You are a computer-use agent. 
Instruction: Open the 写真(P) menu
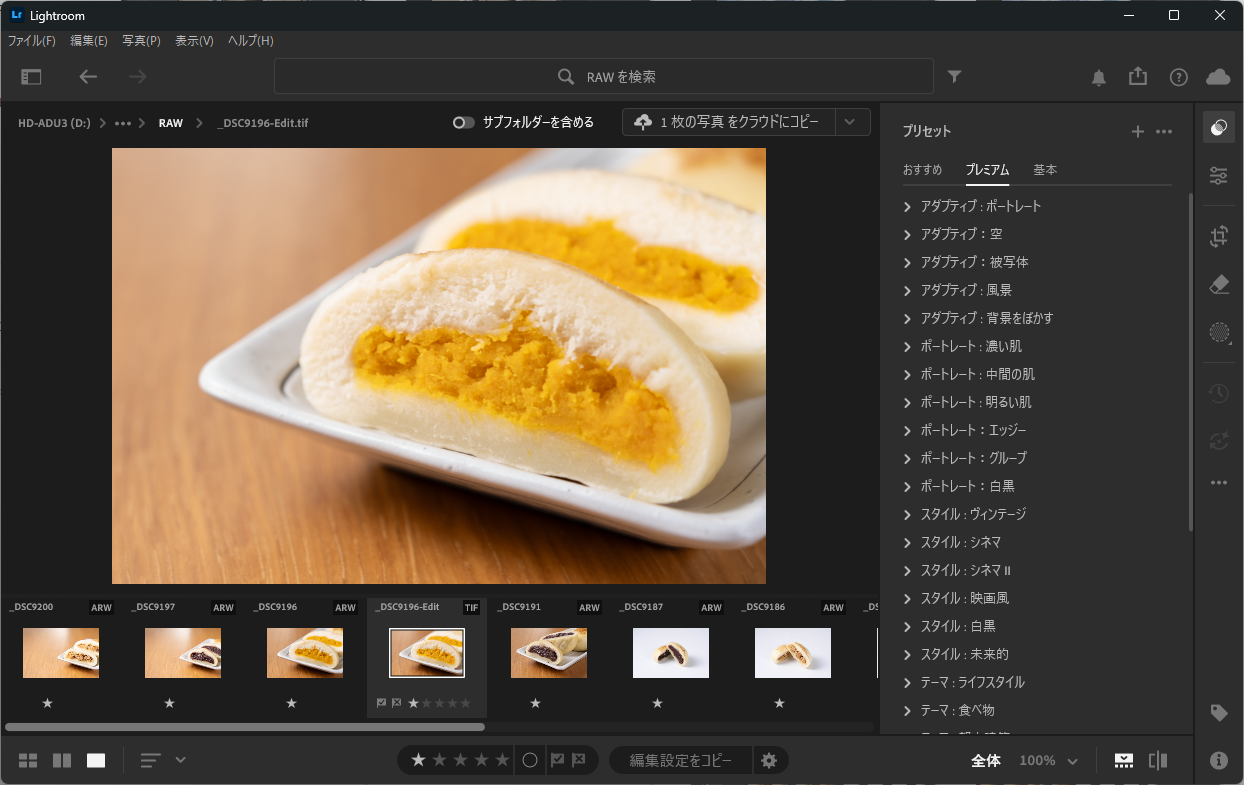click(141, 41)
